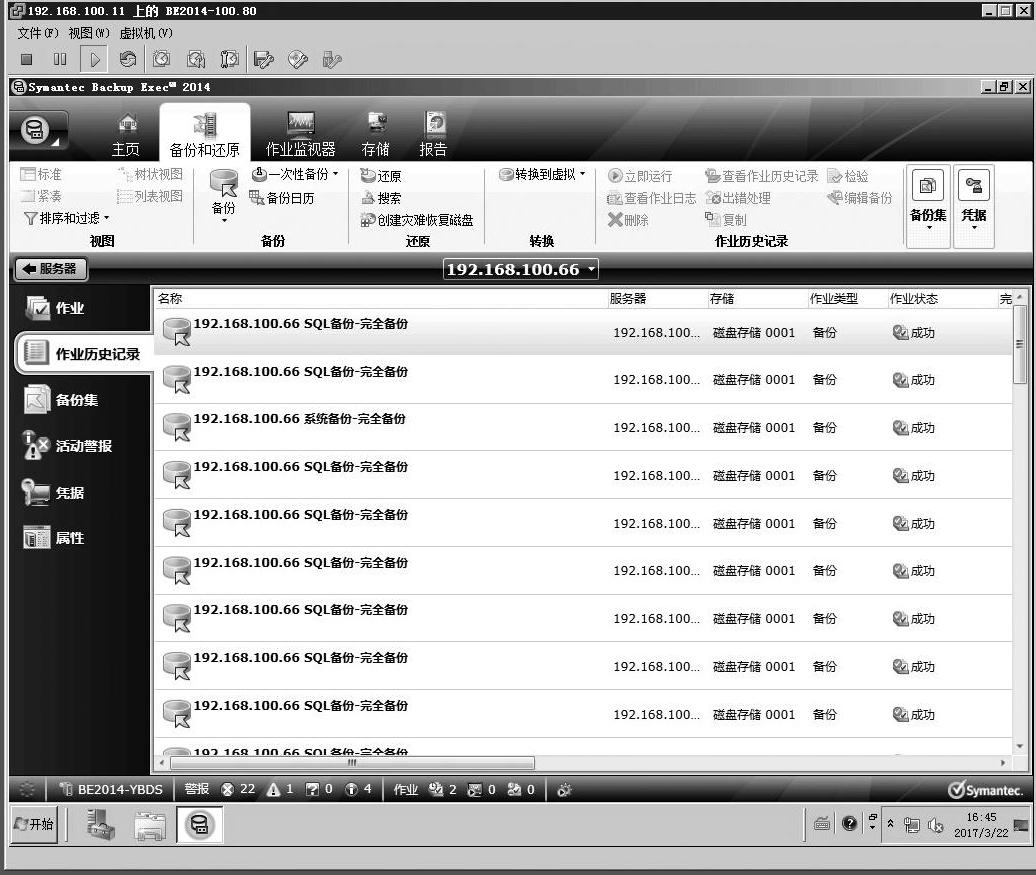Open 活动警报 in the left sidebar
This screenshot has width=1036, height=875.
point(83,446)
